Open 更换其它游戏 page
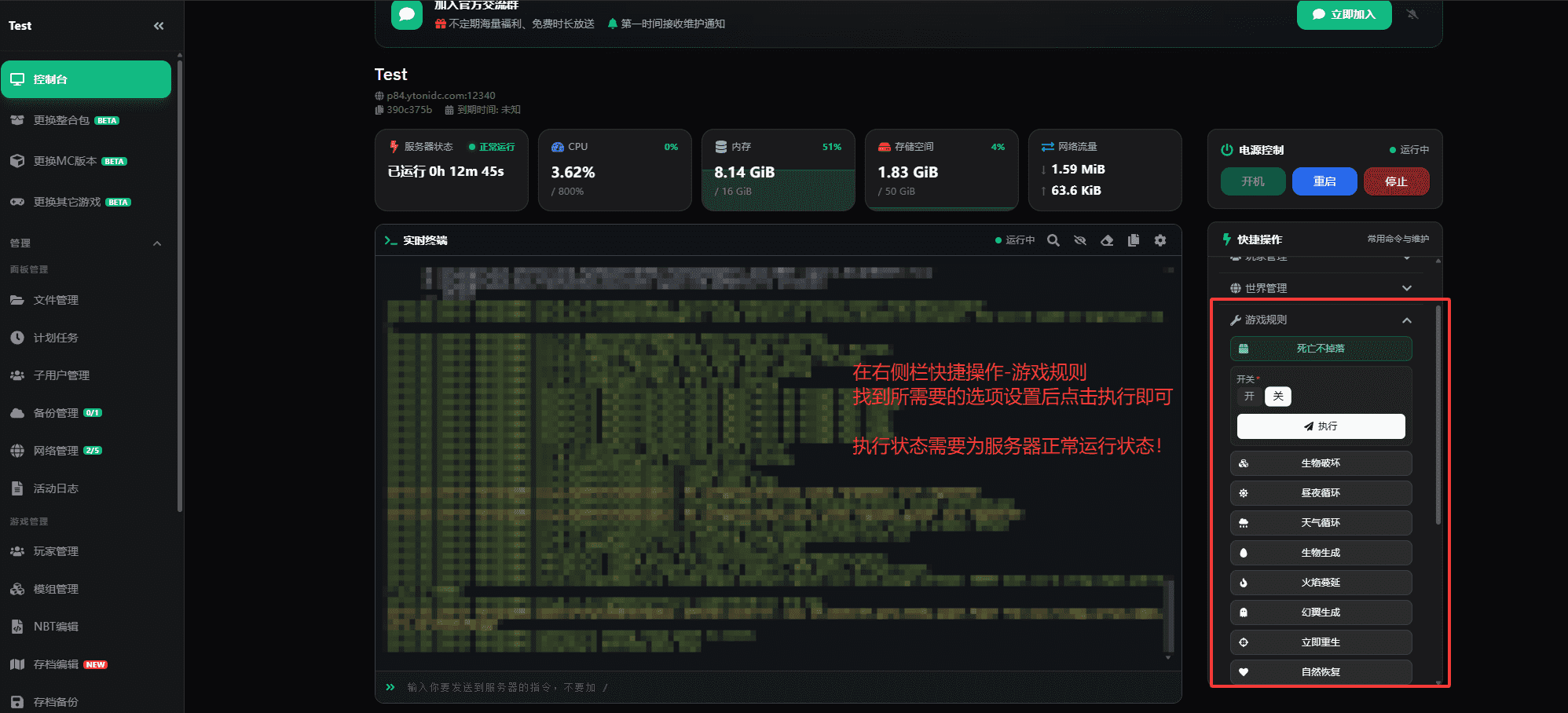Screen dimensions: 1568x713 86,202
